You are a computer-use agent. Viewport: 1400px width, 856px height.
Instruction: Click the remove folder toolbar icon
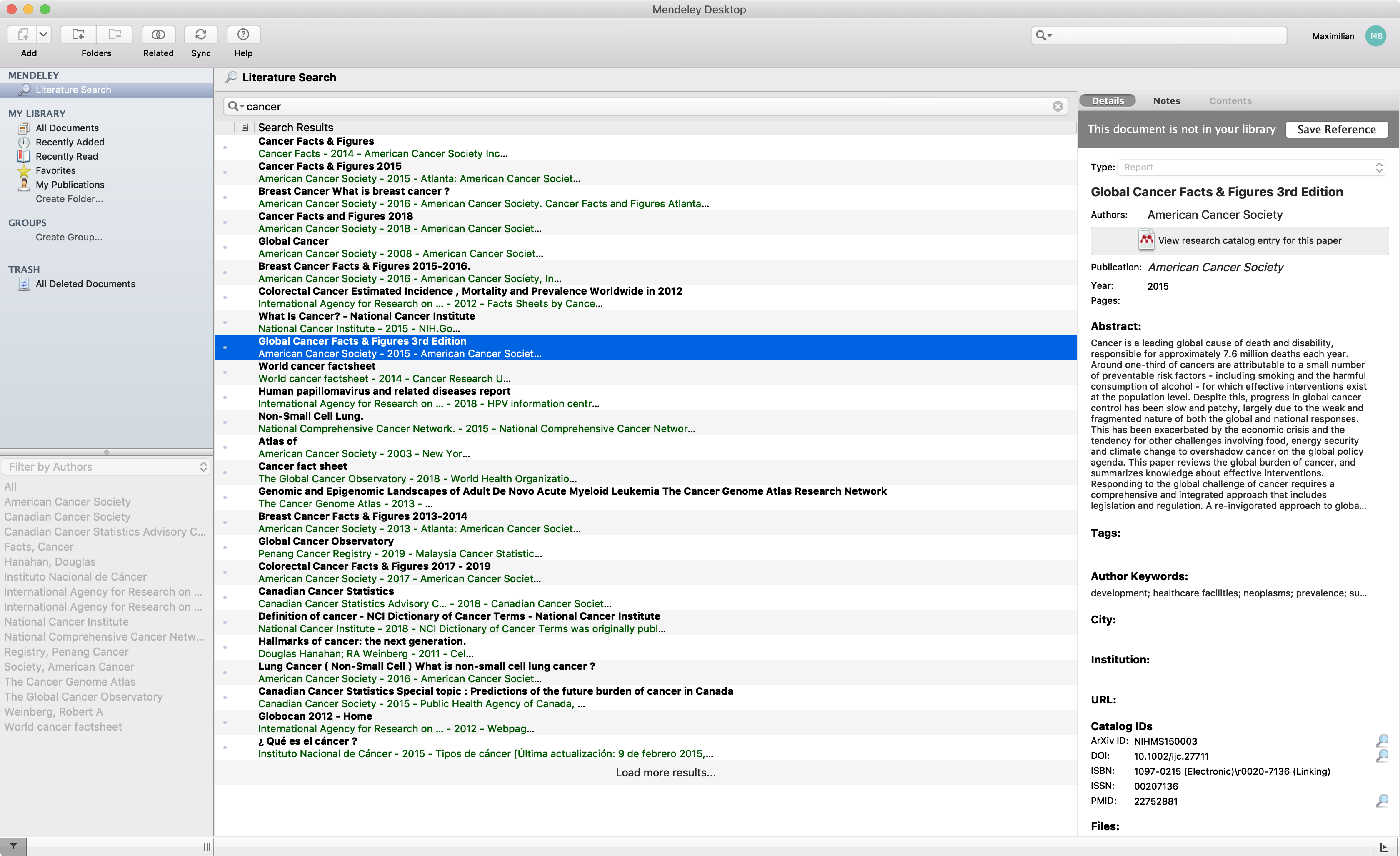tap(115, 35)
